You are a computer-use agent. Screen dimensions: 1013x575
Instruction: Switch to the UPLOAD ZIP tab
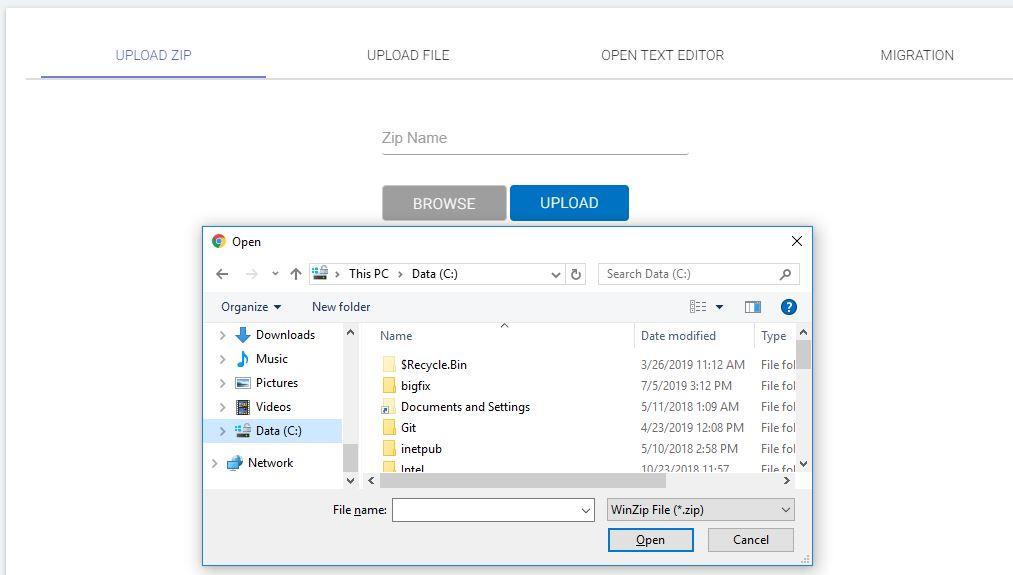pyautogui.click(x=153, y=56)
